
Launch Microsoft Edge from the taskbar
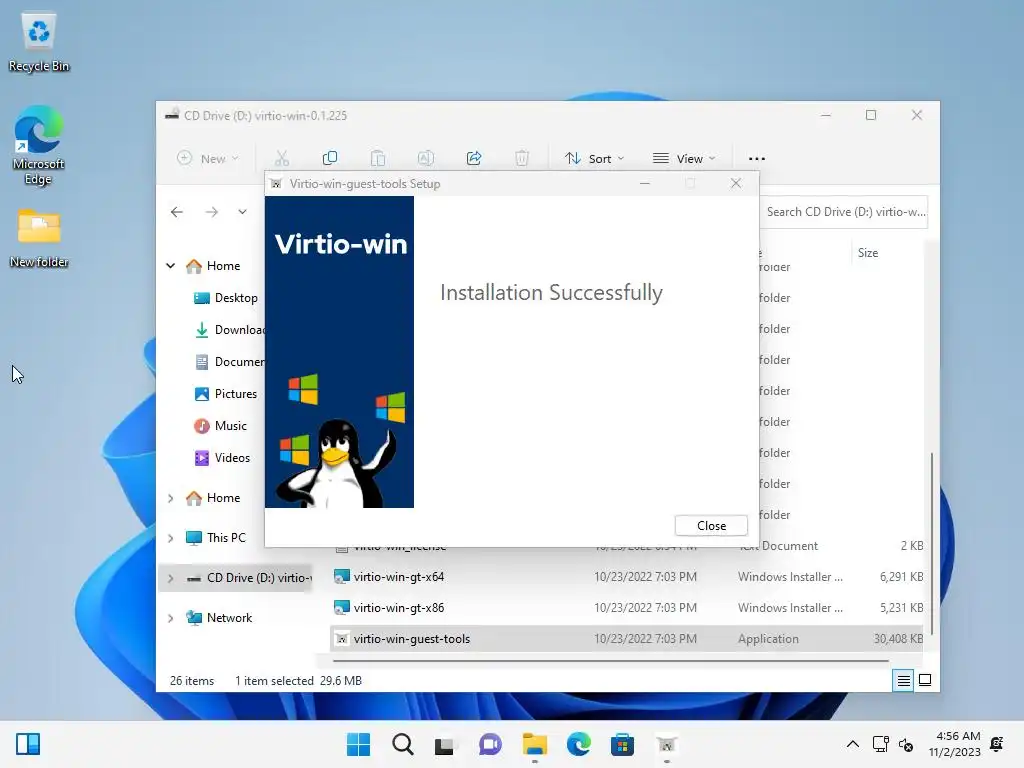click(x=579, y=744)
